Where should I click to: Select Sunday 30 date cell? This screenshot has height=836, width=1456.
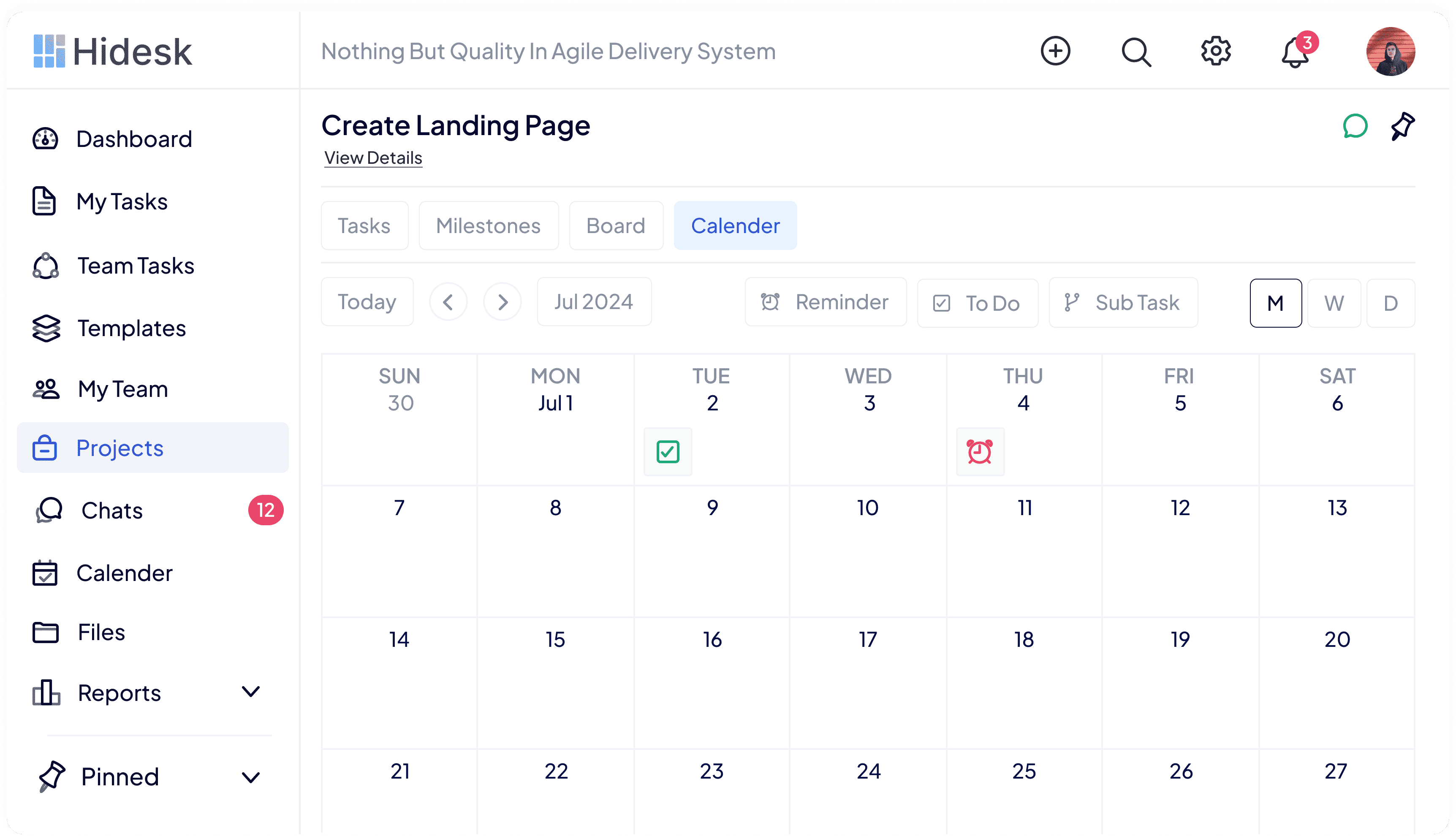click(399, 420)
